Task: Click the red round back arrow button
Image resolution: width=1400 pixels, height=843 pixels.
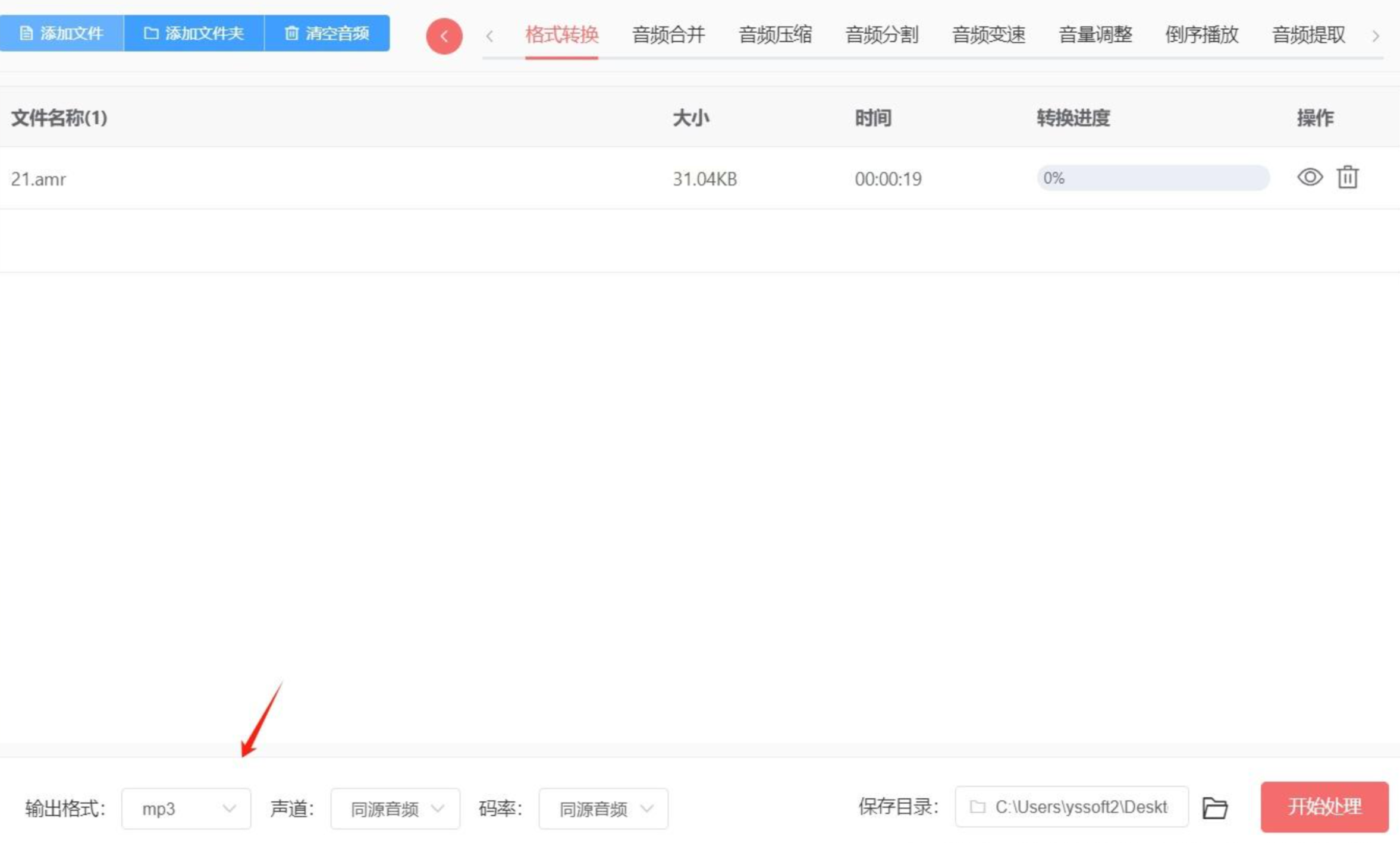Action: click(444, 36)
